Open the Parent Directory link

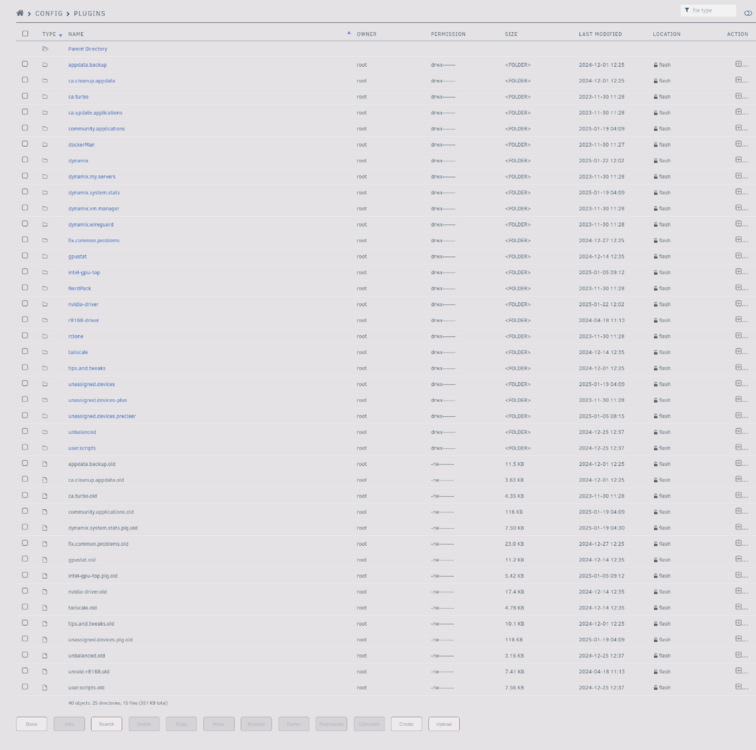point(88,49)
